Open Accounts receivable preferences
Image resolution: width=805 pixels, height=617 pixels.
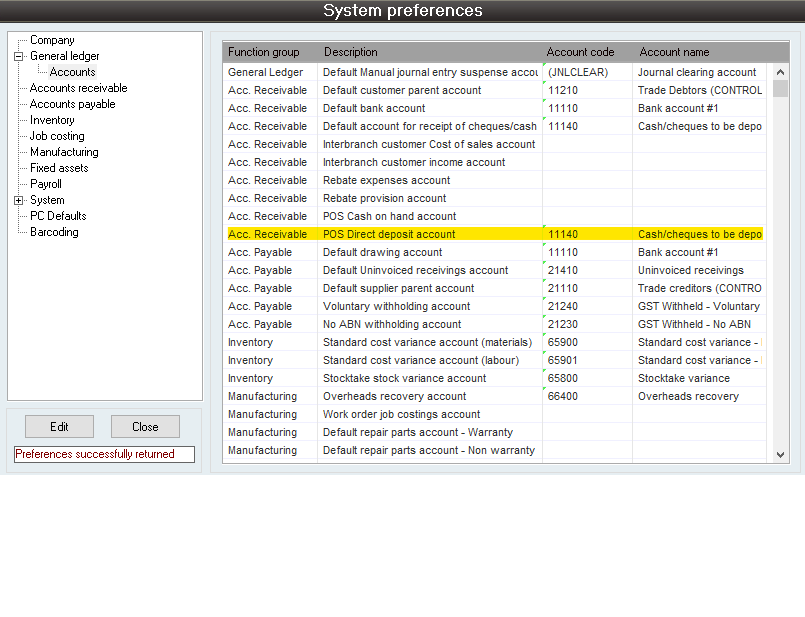click(x=78, y=88)
